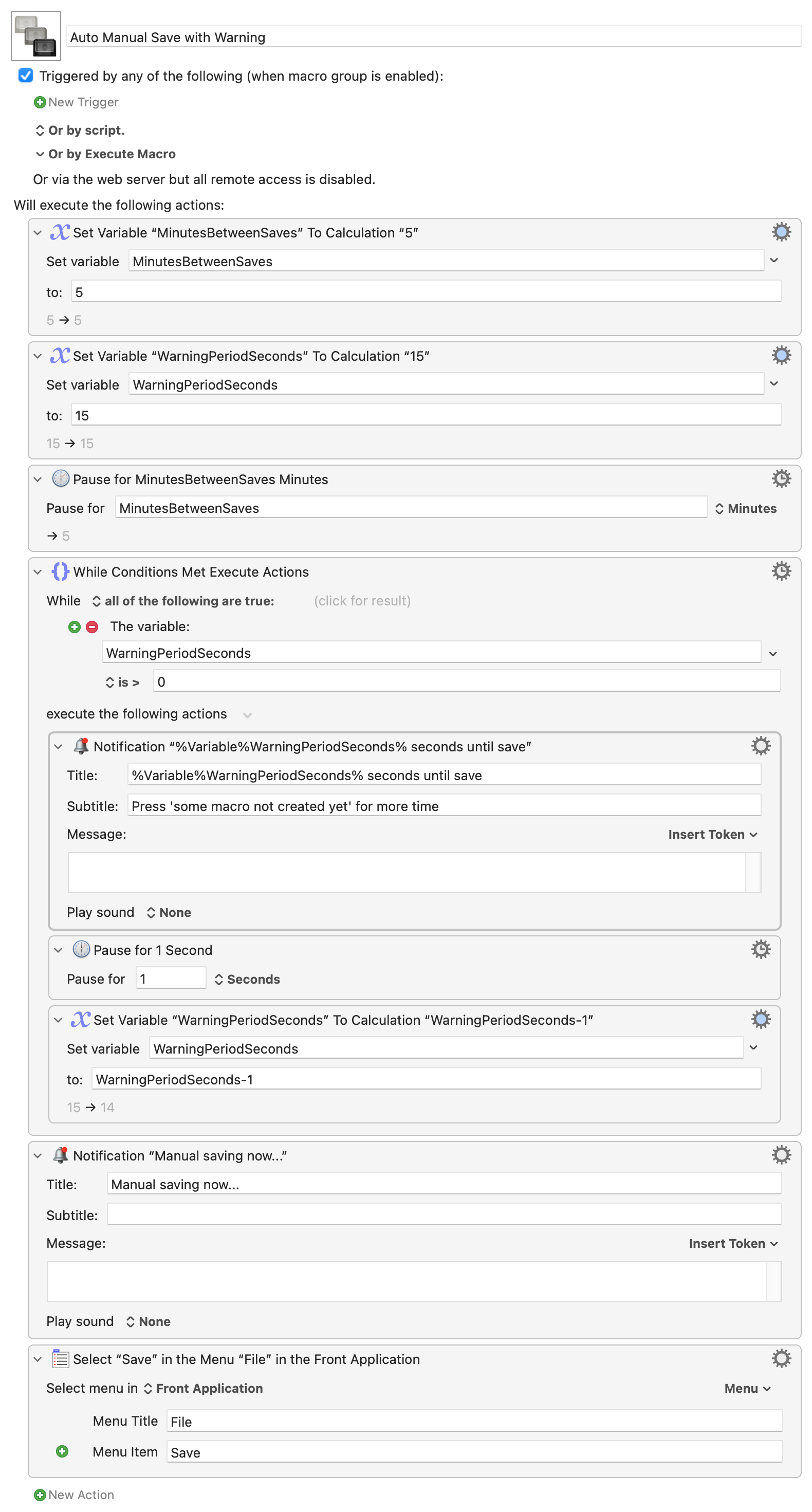Click the script X icon of MinutesBetweenSaves action

60,232
